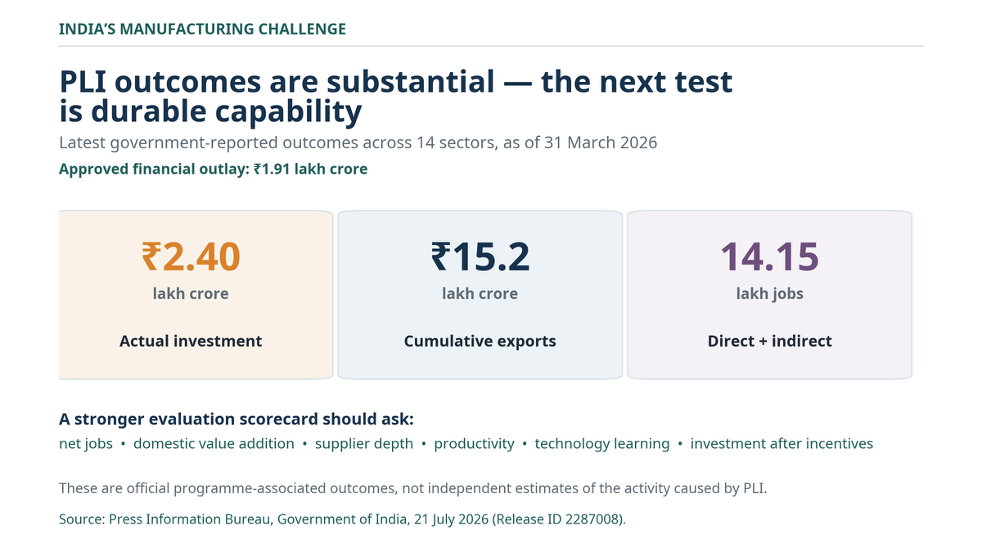Click the supplier depth item
The image size is (983, 554).
pyautogui.click(x=364, y=444)
